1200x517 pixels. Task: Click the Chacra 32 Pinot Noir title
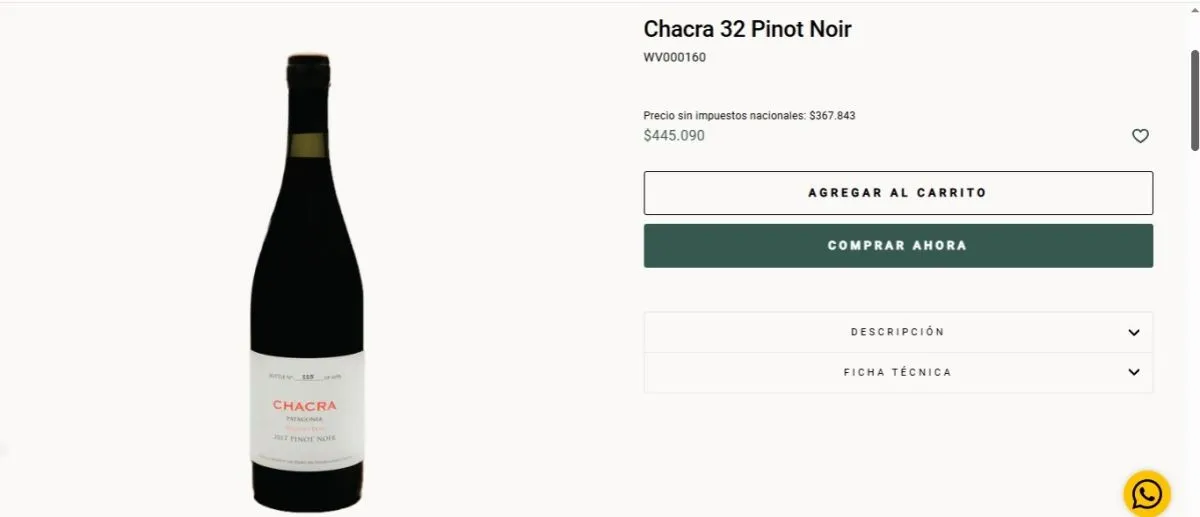tap(747, 29)
